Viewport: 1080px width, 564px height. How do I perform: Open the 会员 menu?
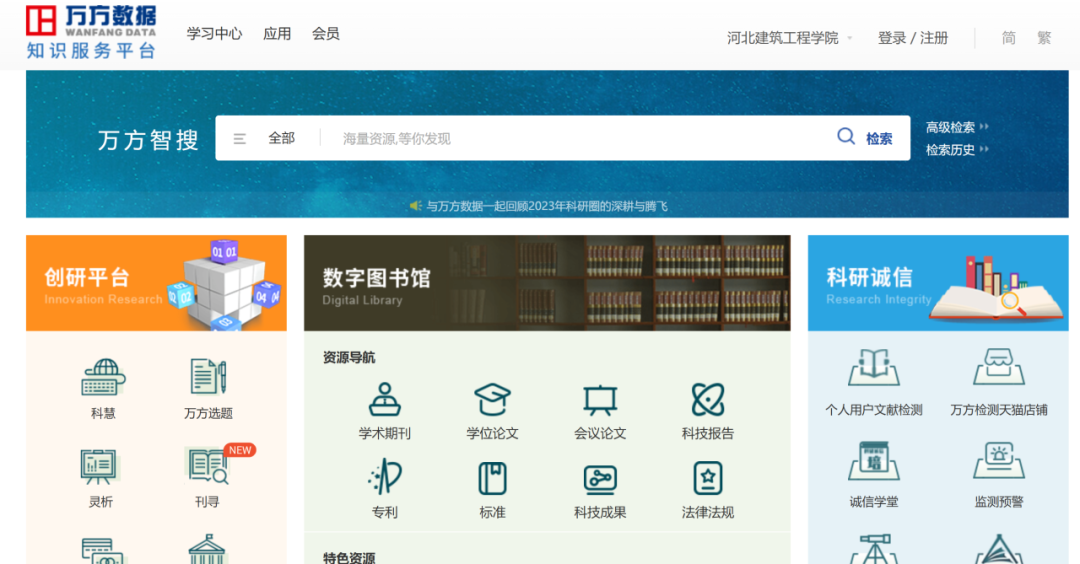[x=326, y=34]
